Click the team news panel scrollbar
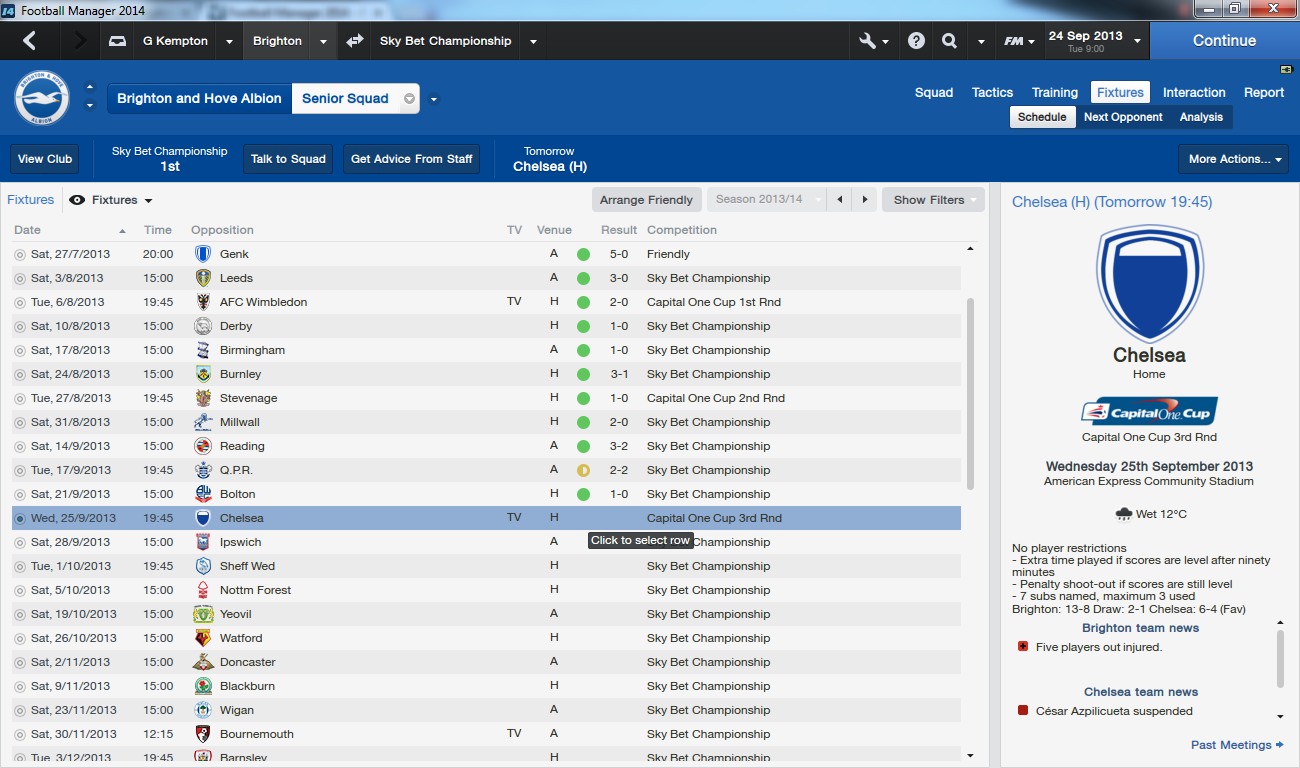The height and width of the screenshot is (768, 1300). (1280, 659)
